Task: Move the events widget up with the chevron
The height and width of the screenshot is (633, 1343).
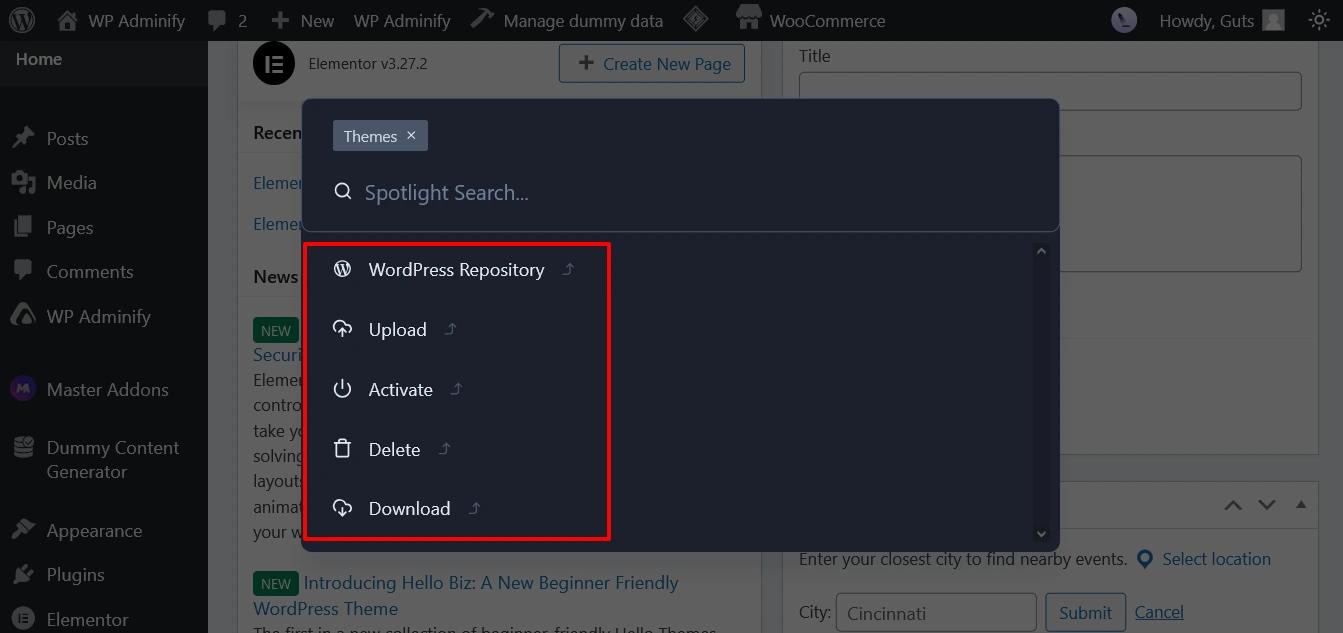Action: 1233,505
